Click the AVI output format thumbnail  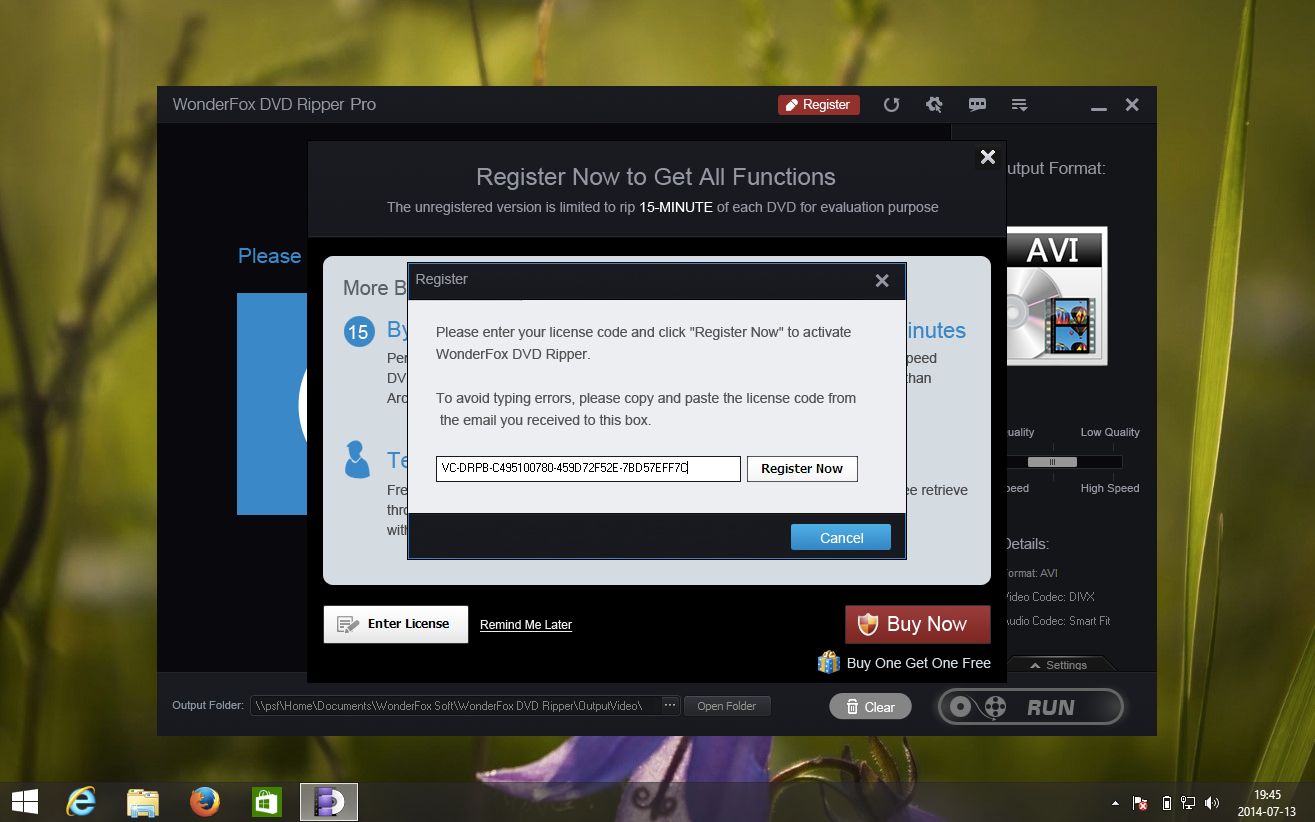pos(1057,296)
